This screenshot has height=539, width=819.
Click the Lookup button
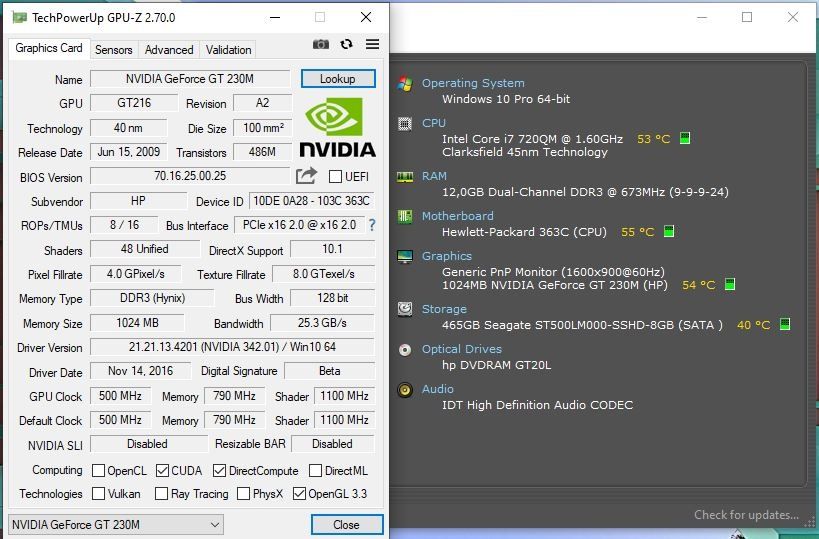tap(338, 79)
